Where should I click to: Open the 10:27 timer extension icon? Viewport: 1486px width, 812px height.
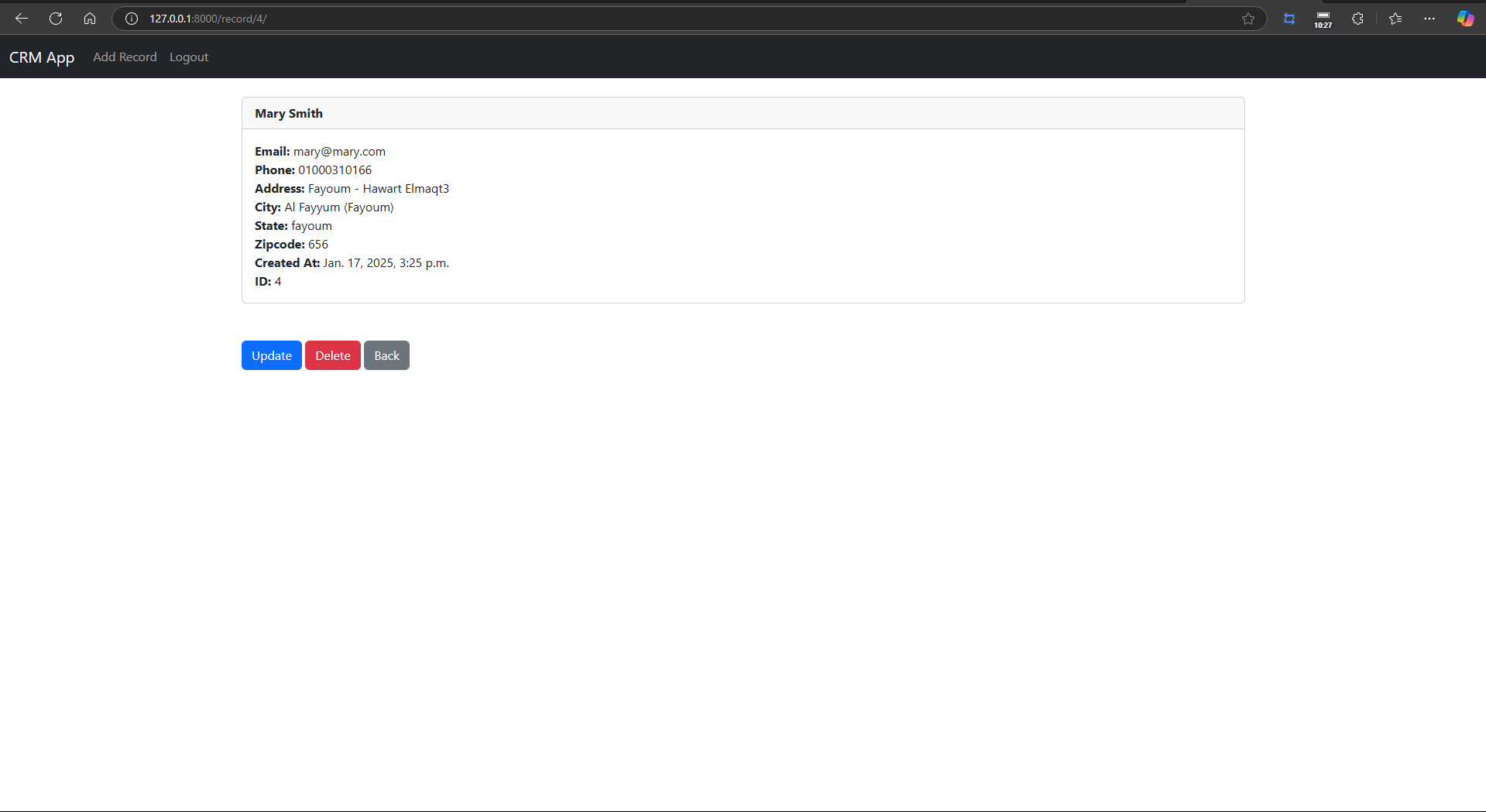[x=1323, y=19]
